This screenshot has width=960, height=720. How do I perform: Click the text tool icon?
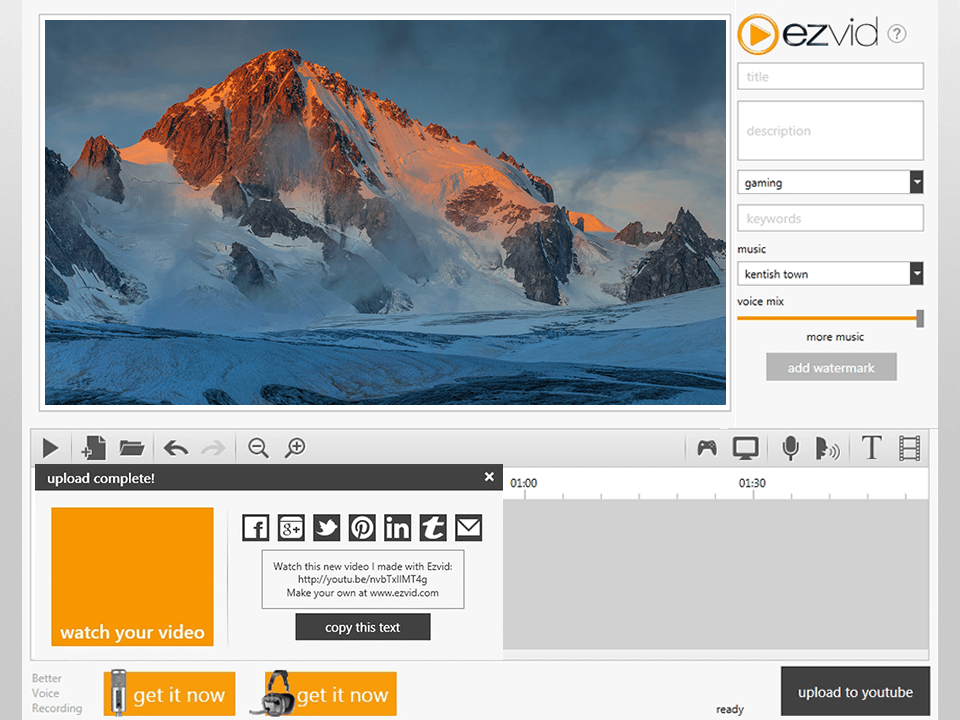coord(871,448)
